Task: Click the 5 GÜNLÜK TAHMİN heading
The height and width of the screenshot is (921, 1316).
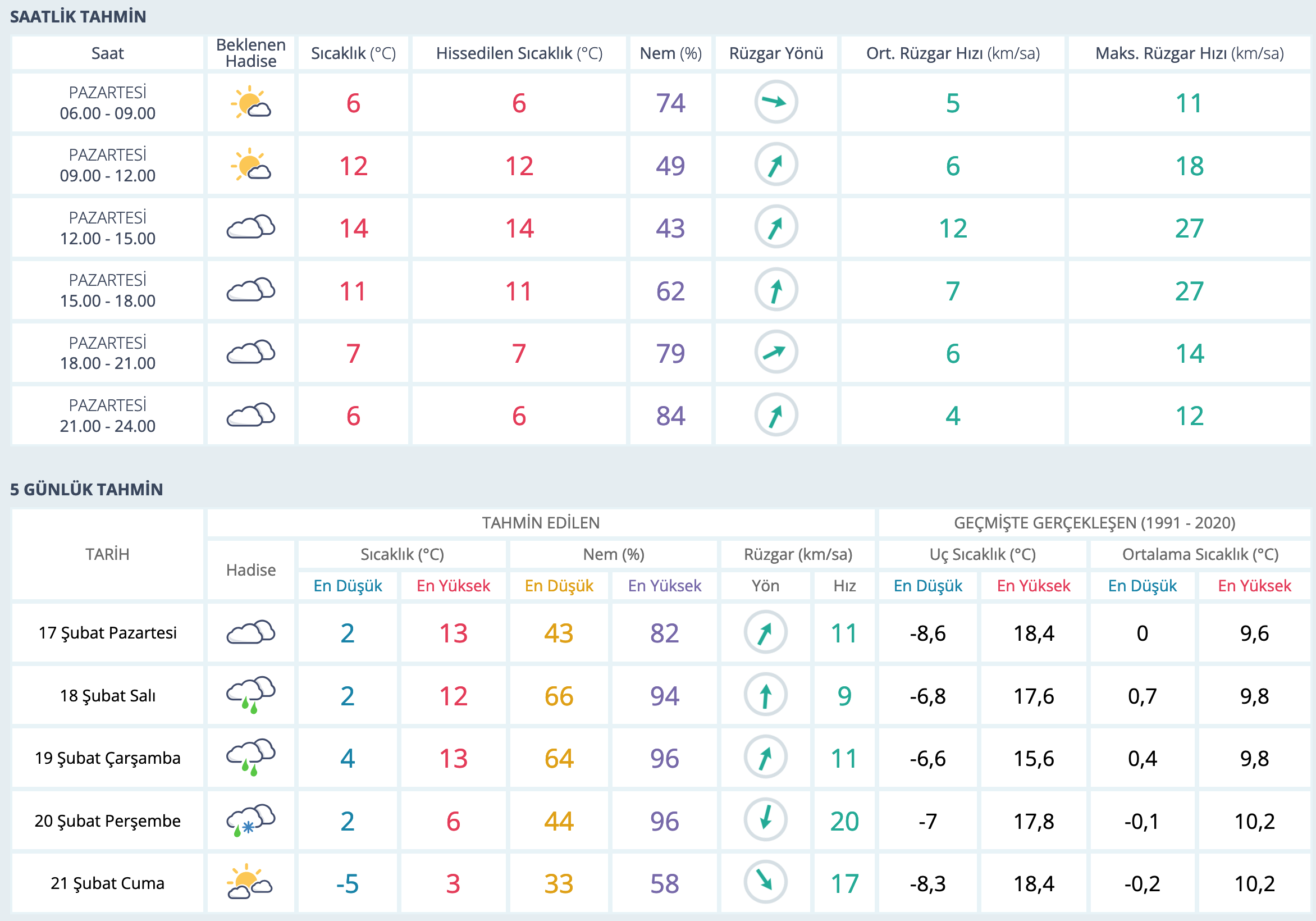Action: 86,489
